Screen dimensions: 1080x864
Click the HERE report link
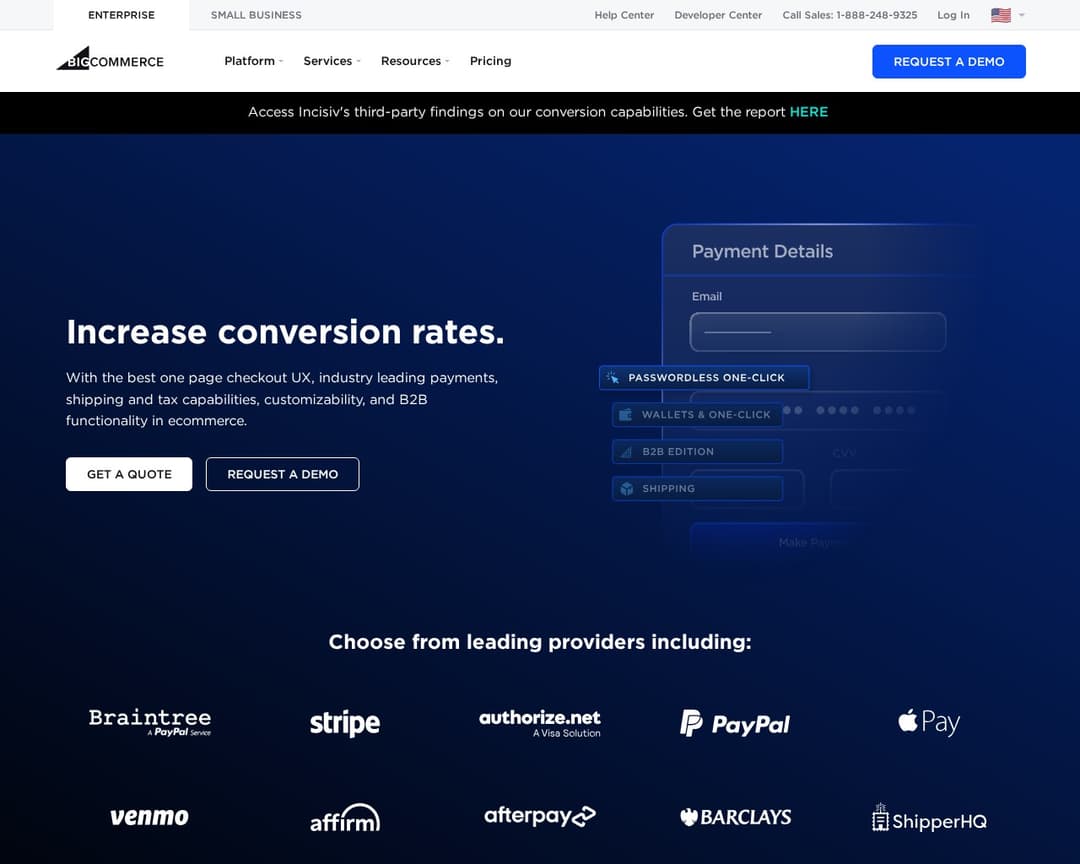809,112
